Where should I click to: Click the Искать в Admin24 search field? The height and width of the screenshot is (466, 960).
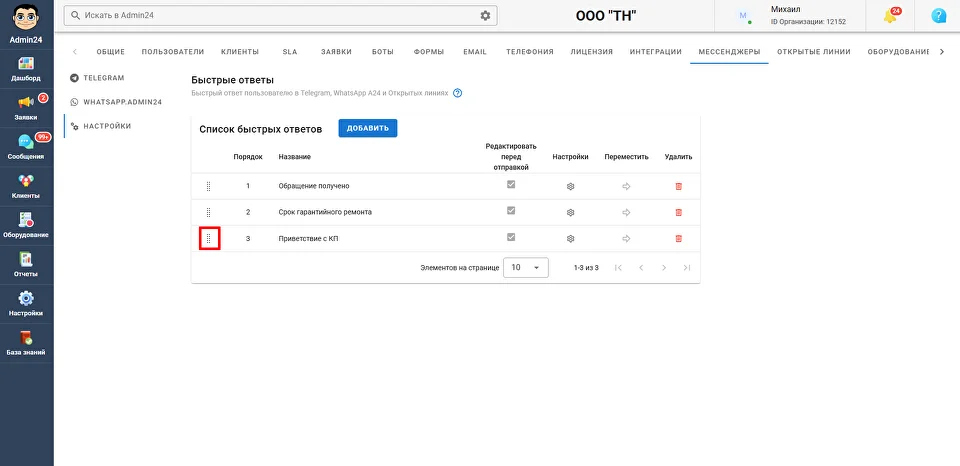coord(270,16)
